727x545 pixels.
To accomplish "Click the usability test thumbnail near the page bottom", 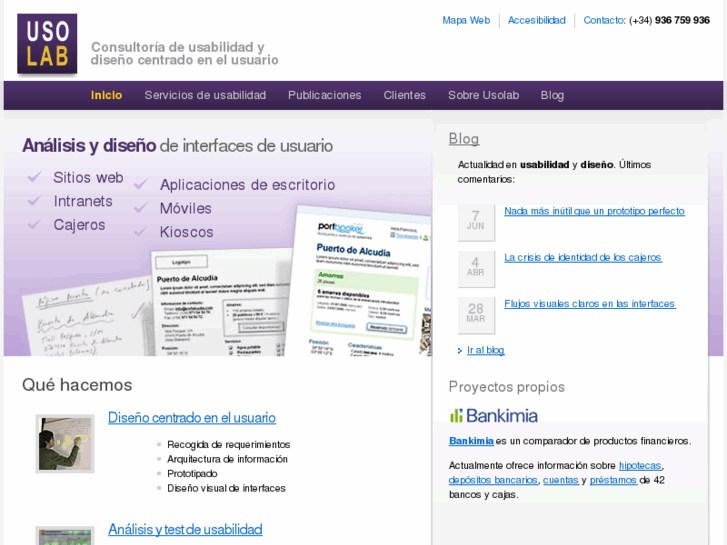I will [65, 536].
